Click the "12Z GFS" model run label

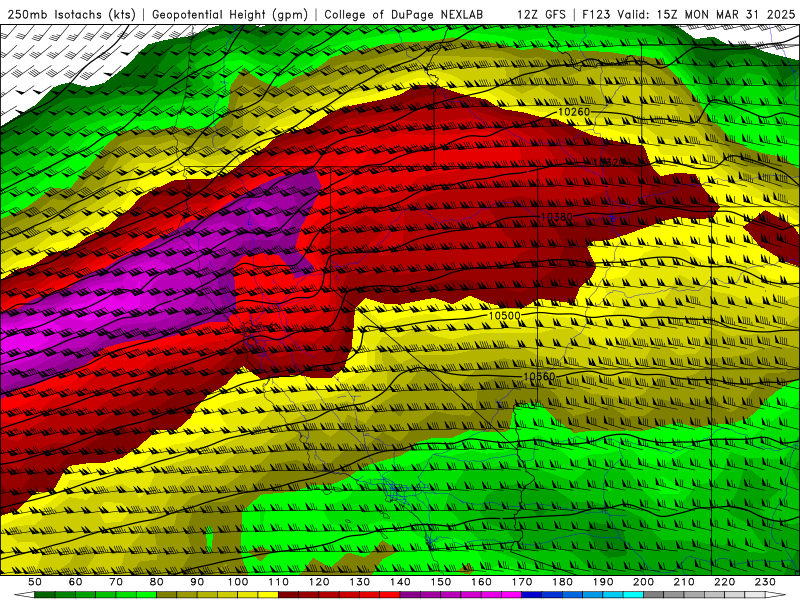541,15
